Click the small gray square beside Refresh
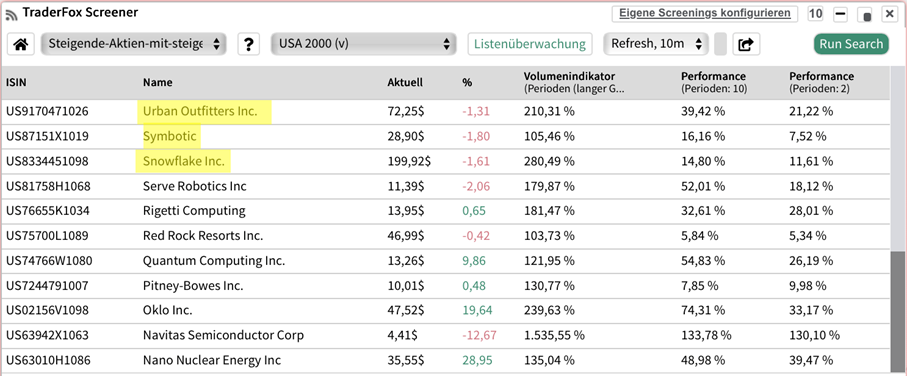907x376 pixels. [720, 44]
